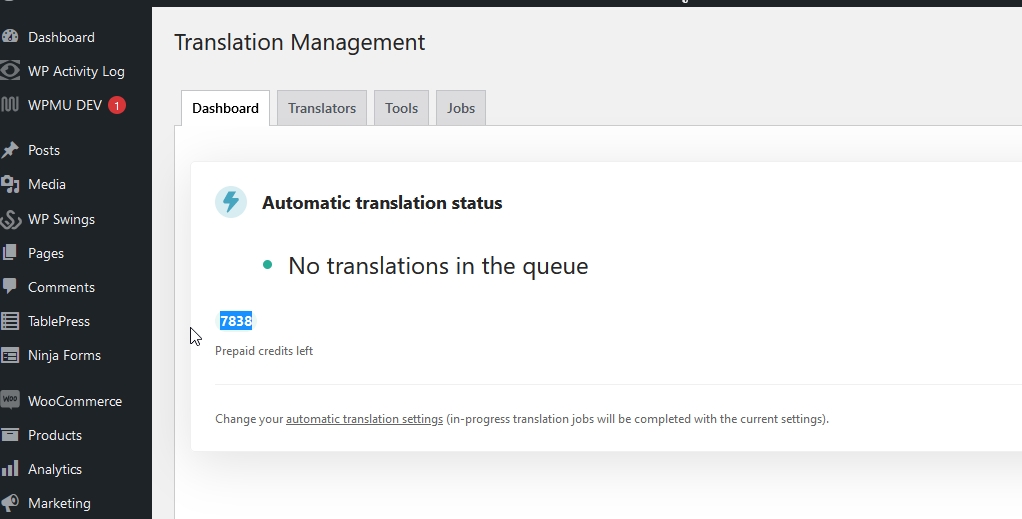Click the Marketing megaphone icon
The width and height of the screenshot is (1022, 519).
tap(10, 503)
